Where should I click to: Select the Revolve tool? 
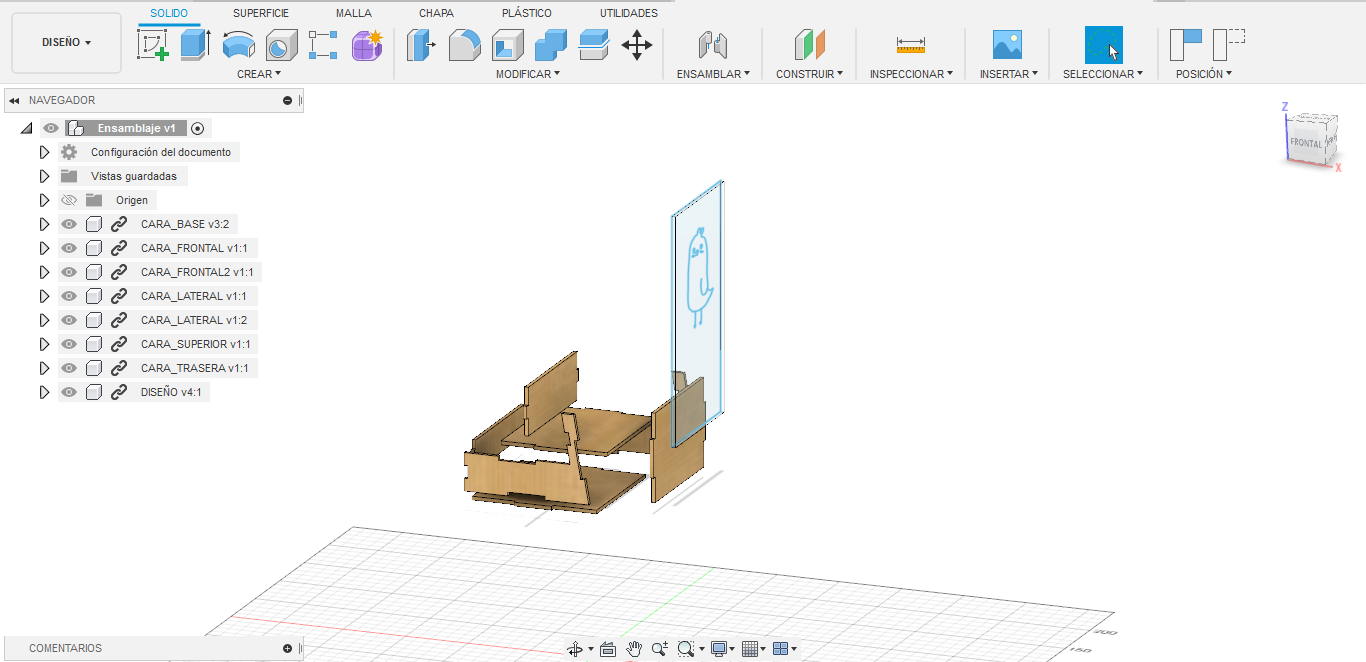238,45
